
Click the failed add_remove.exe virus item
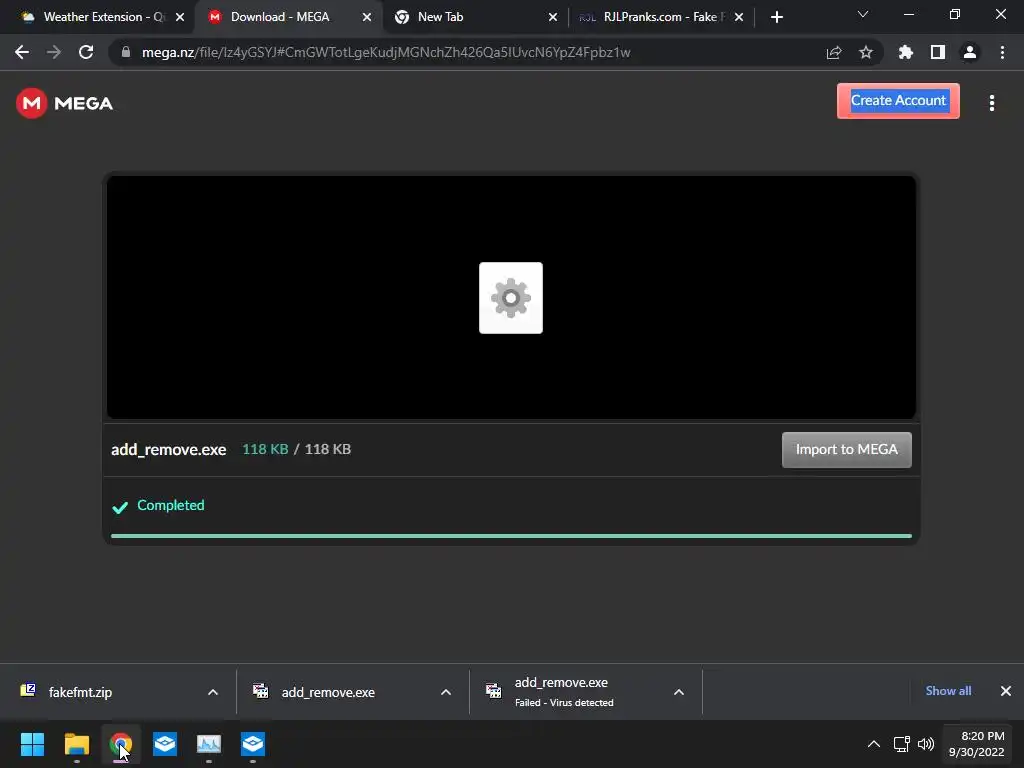click(x=564, y=692)
